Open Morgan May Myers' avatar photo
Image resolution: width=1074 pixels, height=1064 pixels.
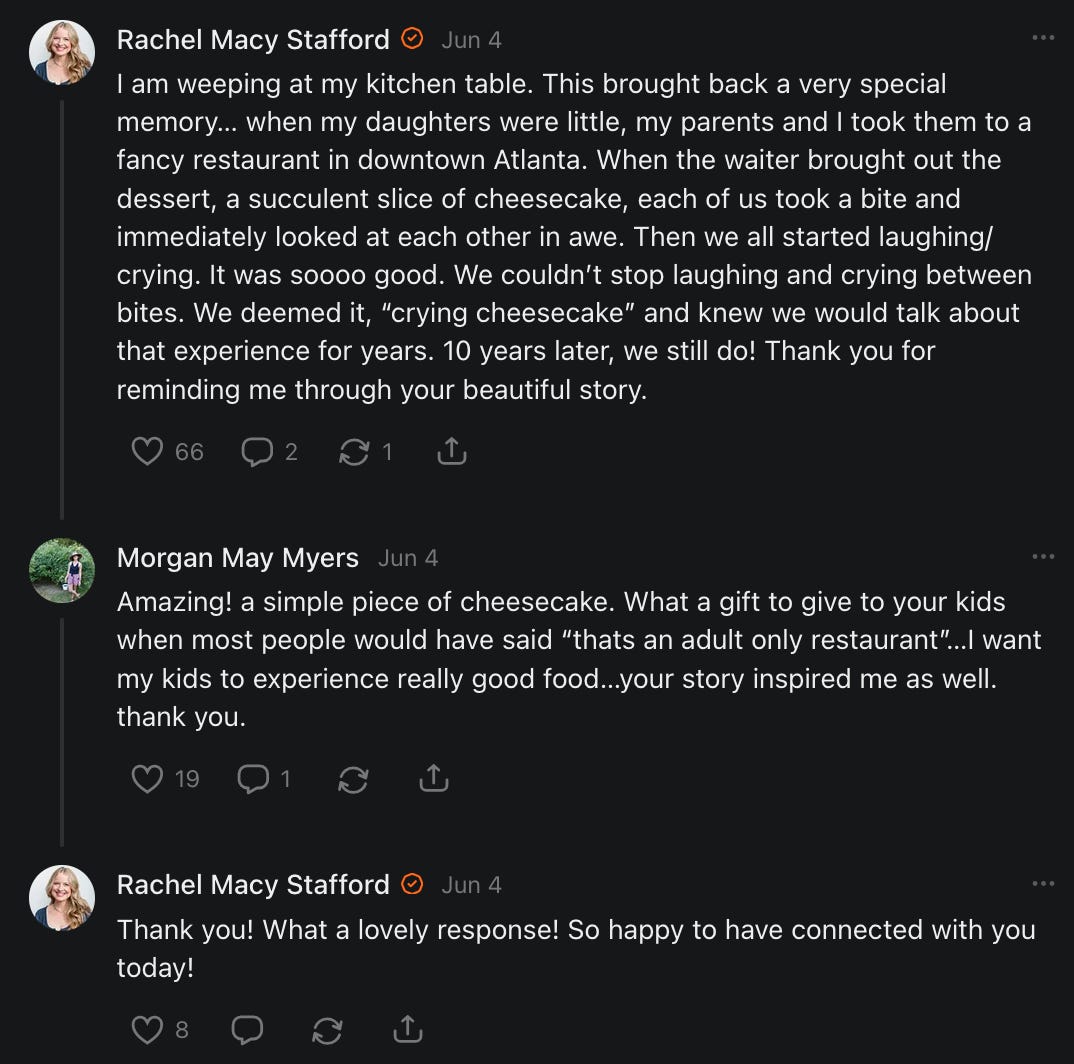tap(62, 571)
